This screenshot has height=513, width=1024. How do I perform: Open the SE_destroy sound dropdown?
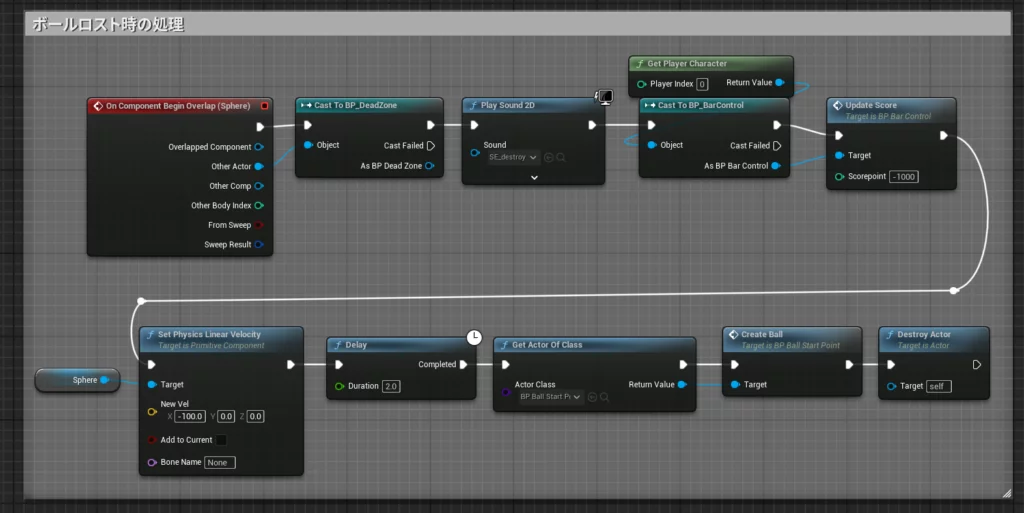pyautogui.click(x=514, y=157)
